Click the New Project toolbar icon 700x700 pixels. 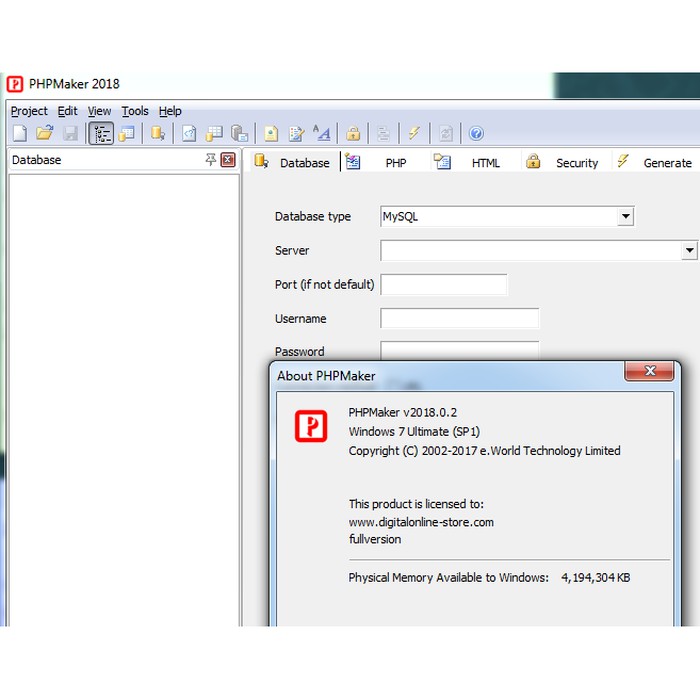click(20, 133)
